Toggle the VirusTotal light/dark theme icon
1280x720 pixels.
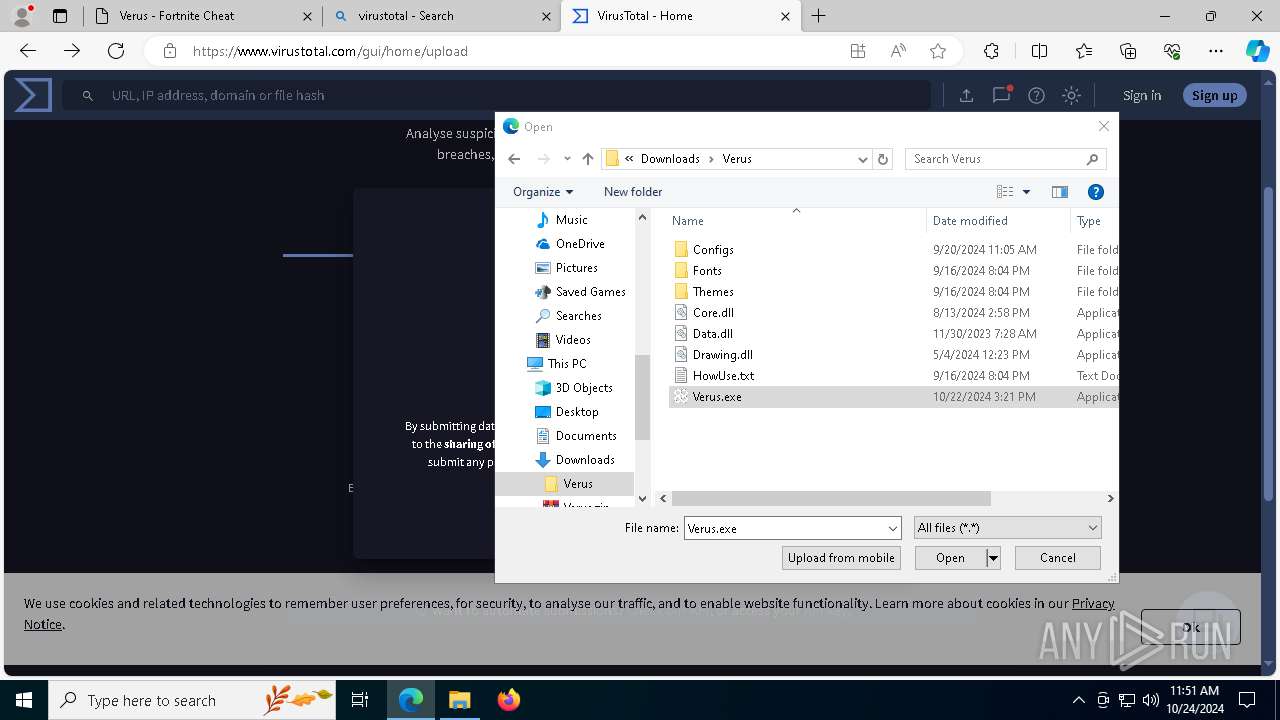[x=1071, y=95]
